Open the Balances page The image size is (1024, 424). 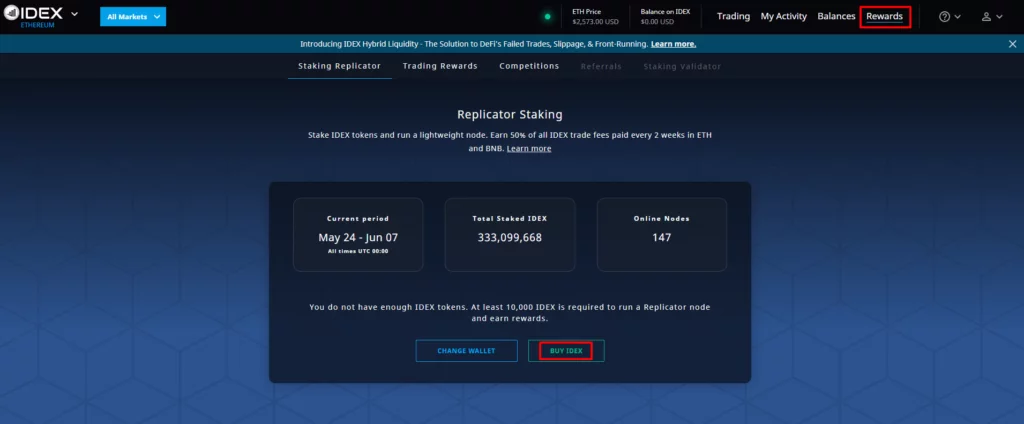(x=836, y=17)
